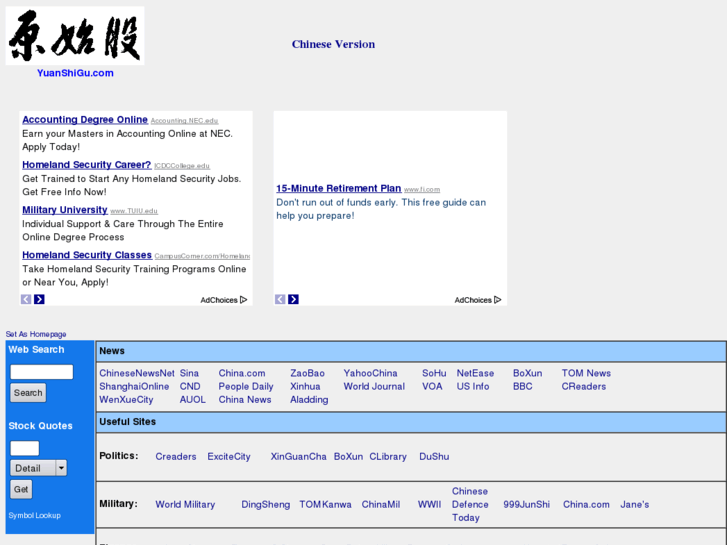Go to the previous ad in the left ad box
727x545 pixels.
(26, 299)
